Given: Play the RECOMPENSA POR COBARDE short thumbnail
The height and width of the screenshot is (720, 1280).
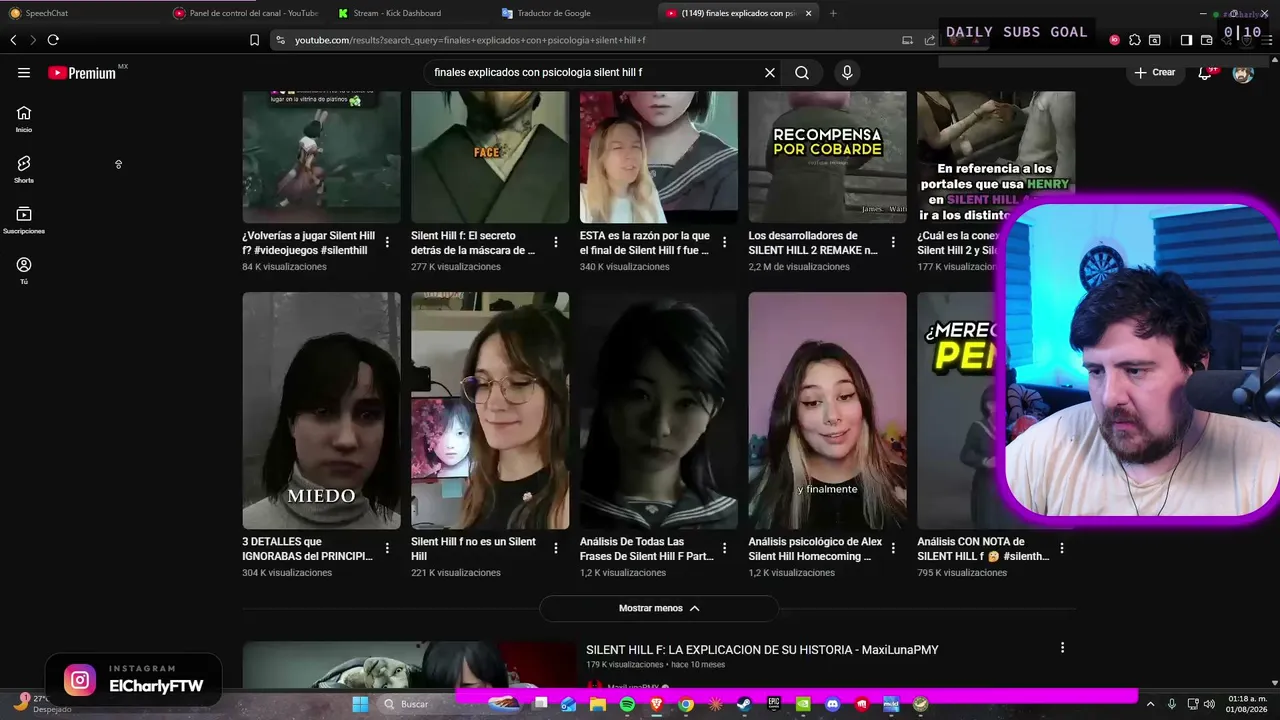Looking at the screenshot, I should 827,157.
